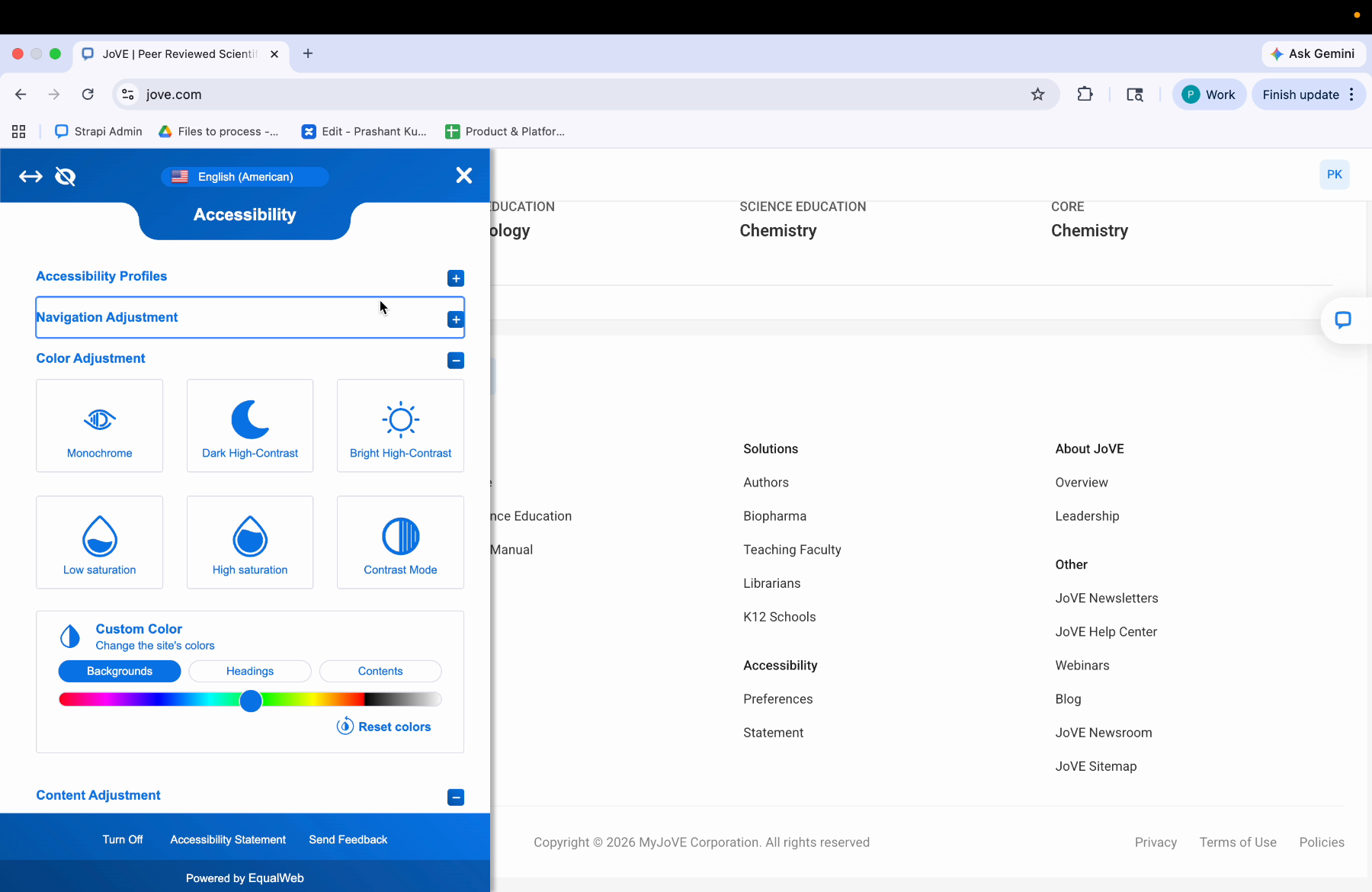Open the English (American) language selector
Image resolution: width=1372 pixels, height=892 pixels.
(x=245, y=177)
